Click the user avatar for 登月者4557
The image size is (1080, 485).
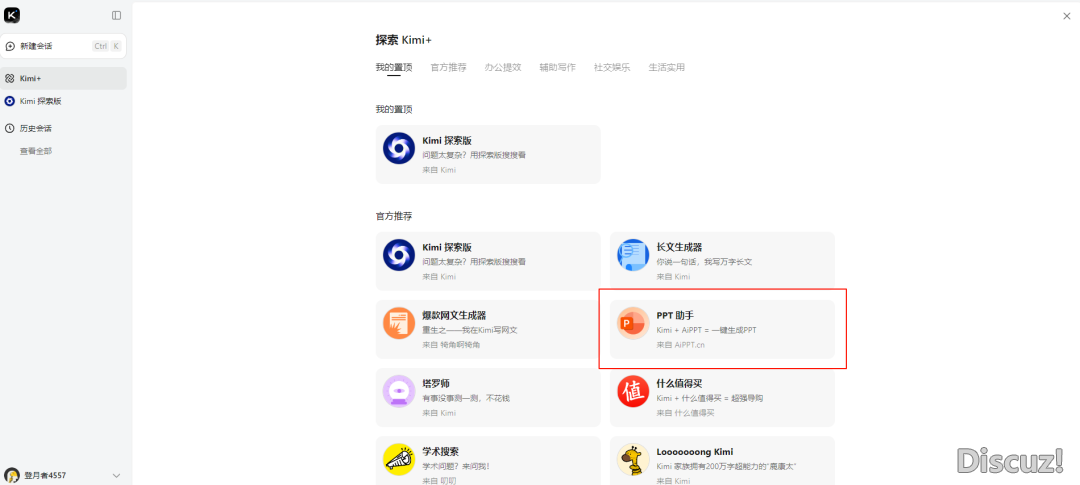12,475
